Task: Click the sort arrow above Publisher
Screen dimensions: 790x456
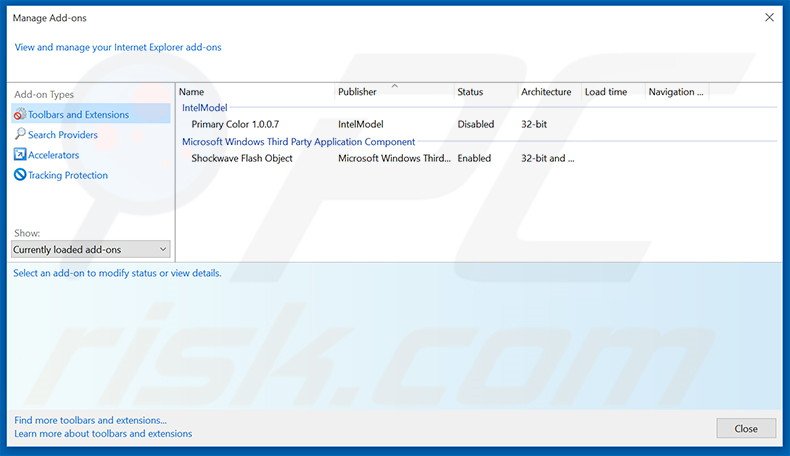Action: point(394,86)
